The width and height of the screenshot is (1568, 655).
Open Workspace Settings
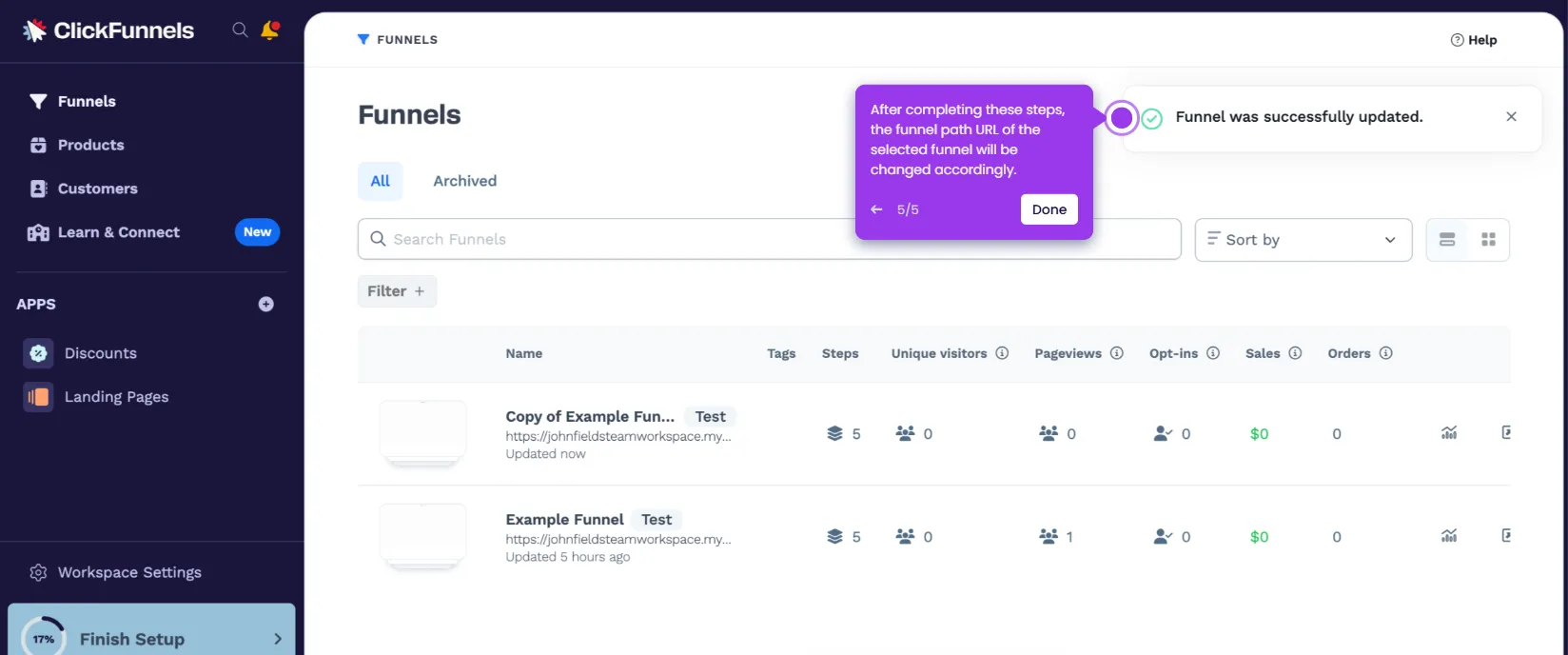pyautogui.click(x=129, y=572)
